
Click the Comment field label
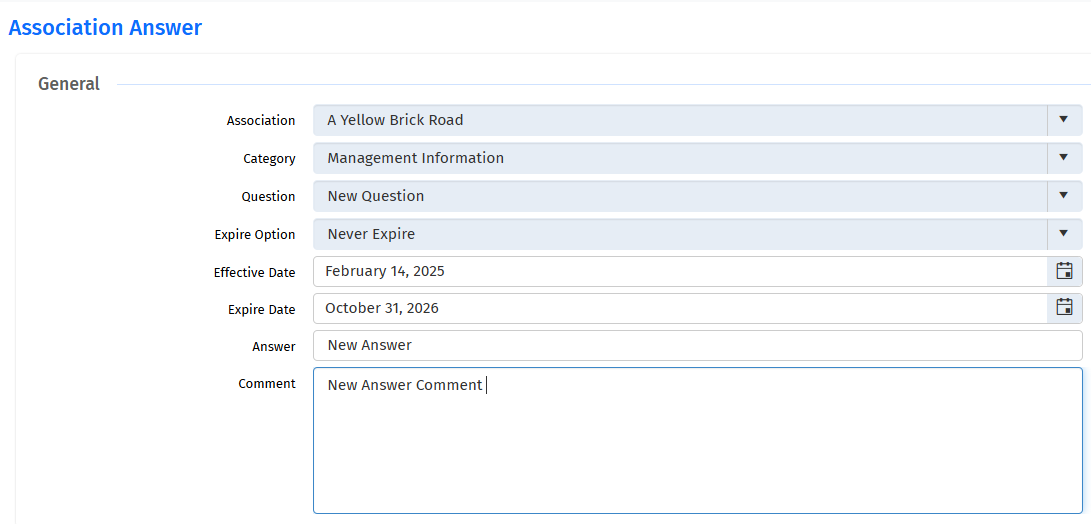[x=266, y=383]
